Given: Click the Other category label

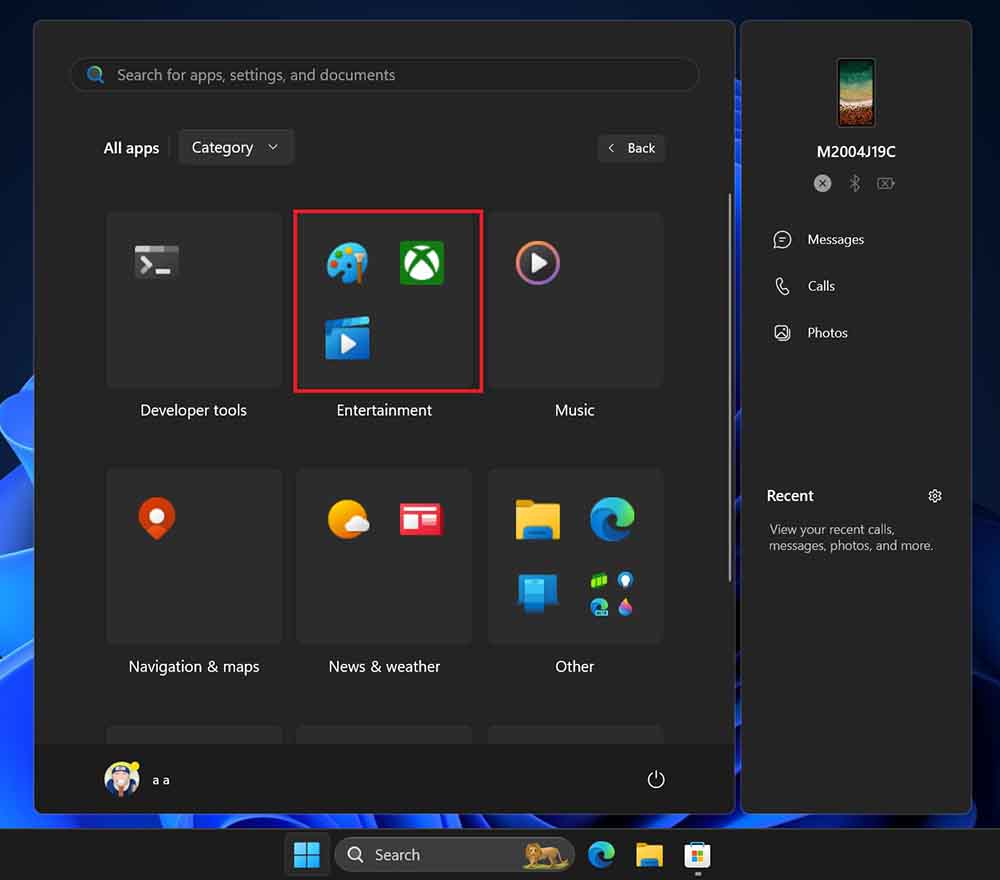Looking at the screenshot, I should [x=575, y=666].
